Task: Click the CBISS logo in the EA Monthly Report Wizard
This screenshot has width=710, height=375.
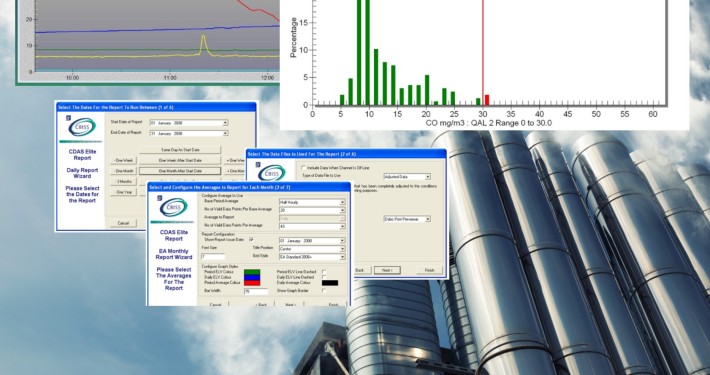Action: pos(173,207)
